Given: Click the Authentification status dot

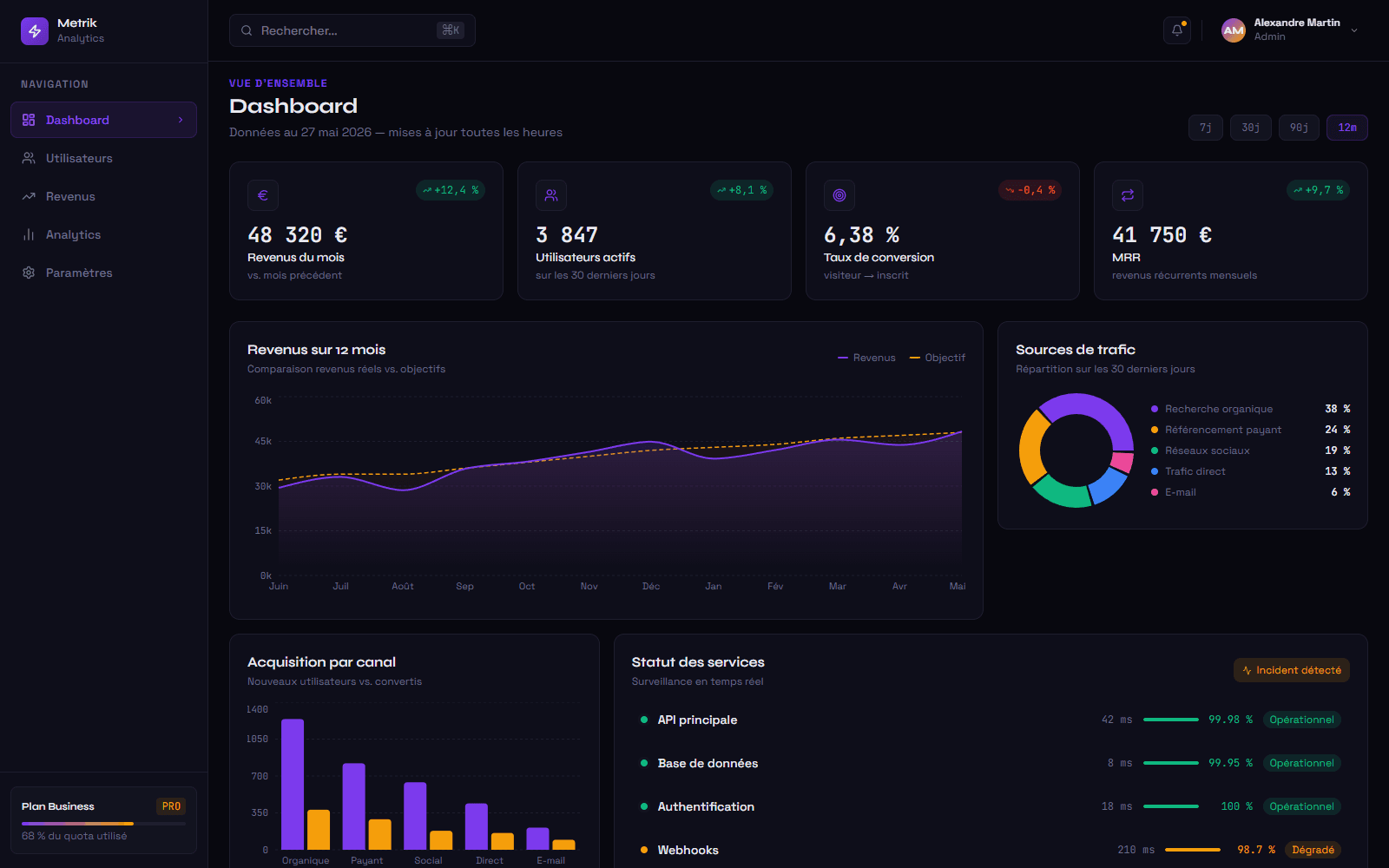Looking at the screenshot, I should point(644,806).
